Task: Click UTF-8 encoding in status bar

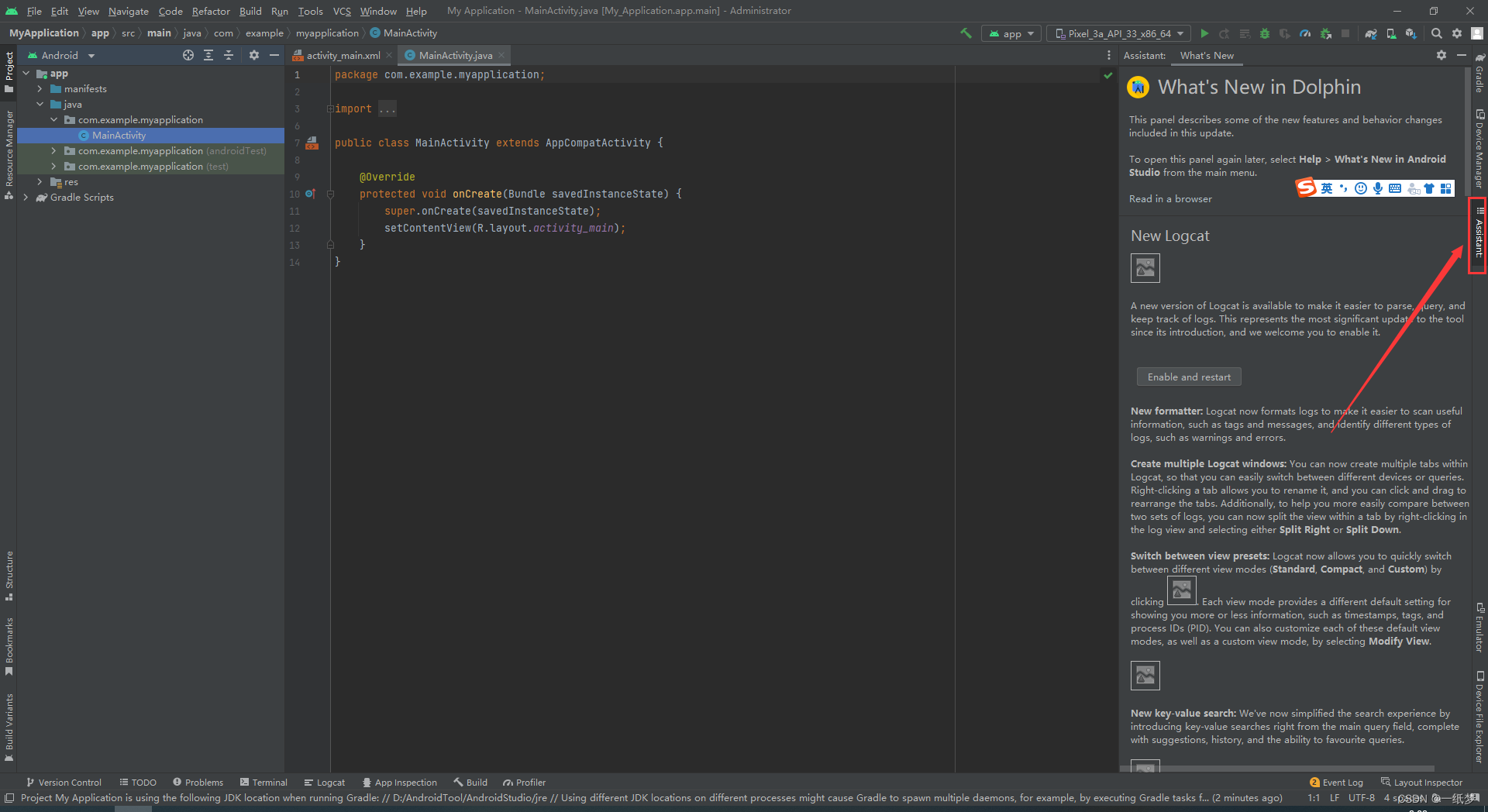Action: click(1362, 798)
